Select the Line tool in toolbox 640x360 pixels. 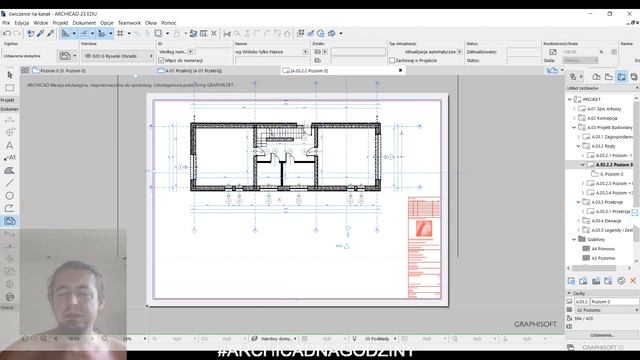point(9,183)
